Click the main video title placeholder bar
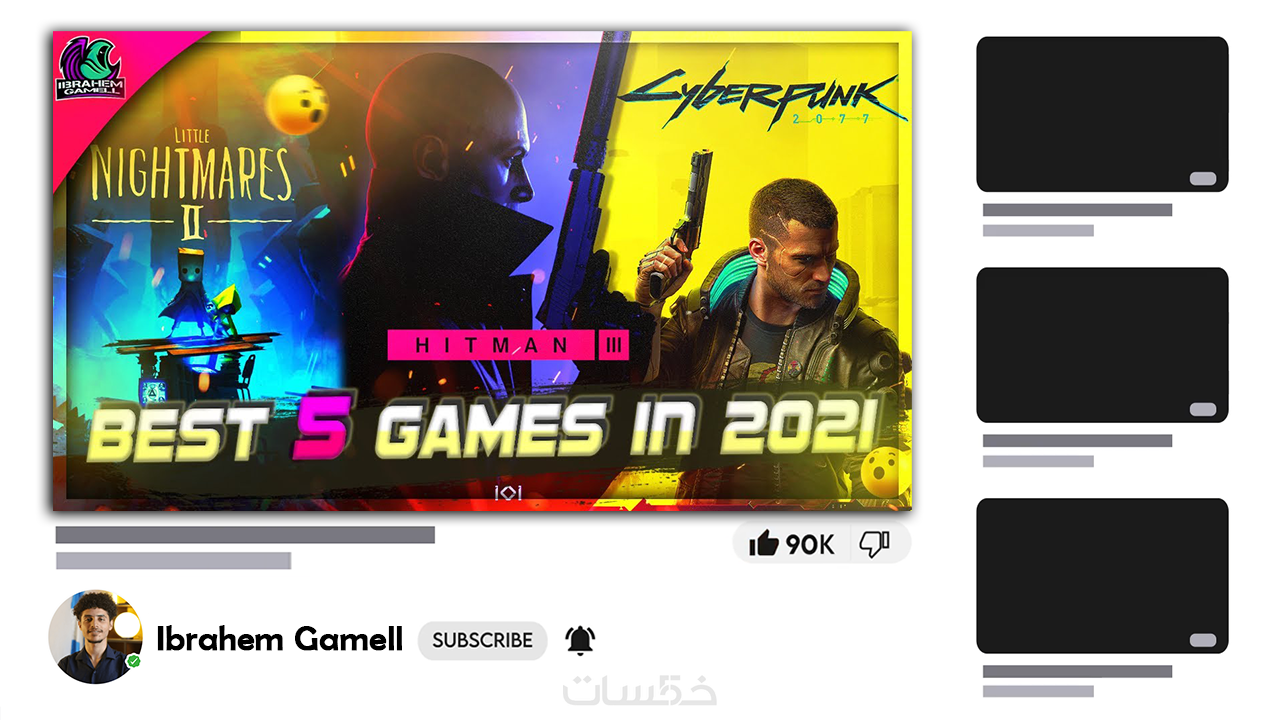 pyautogui.click(x=245, y=535)
